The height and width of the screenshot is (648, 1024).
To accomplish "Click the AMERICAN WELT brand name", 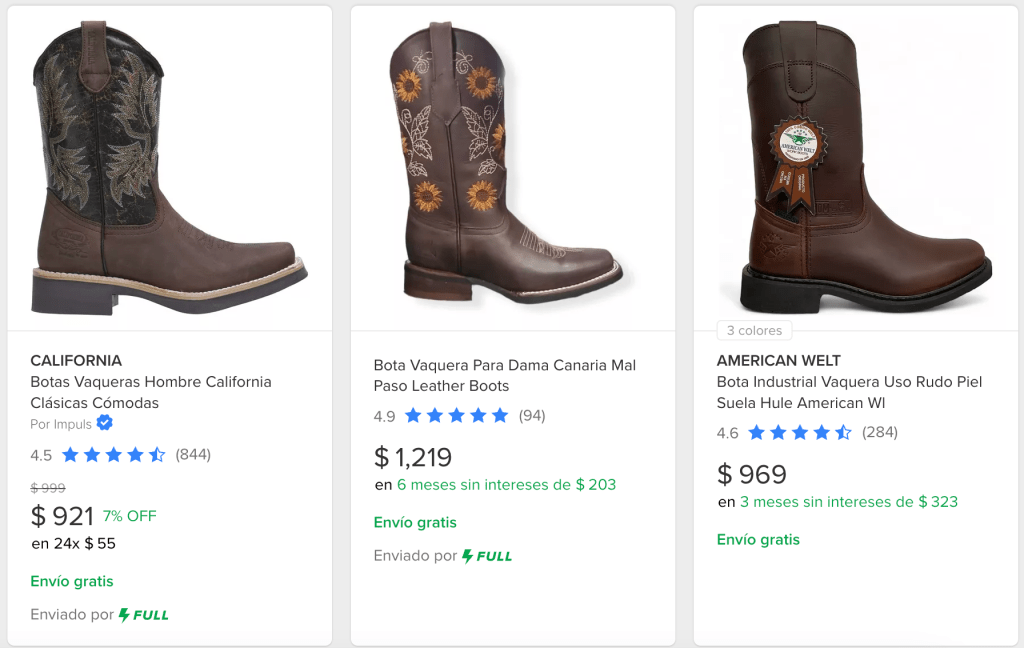I will 778,360.
